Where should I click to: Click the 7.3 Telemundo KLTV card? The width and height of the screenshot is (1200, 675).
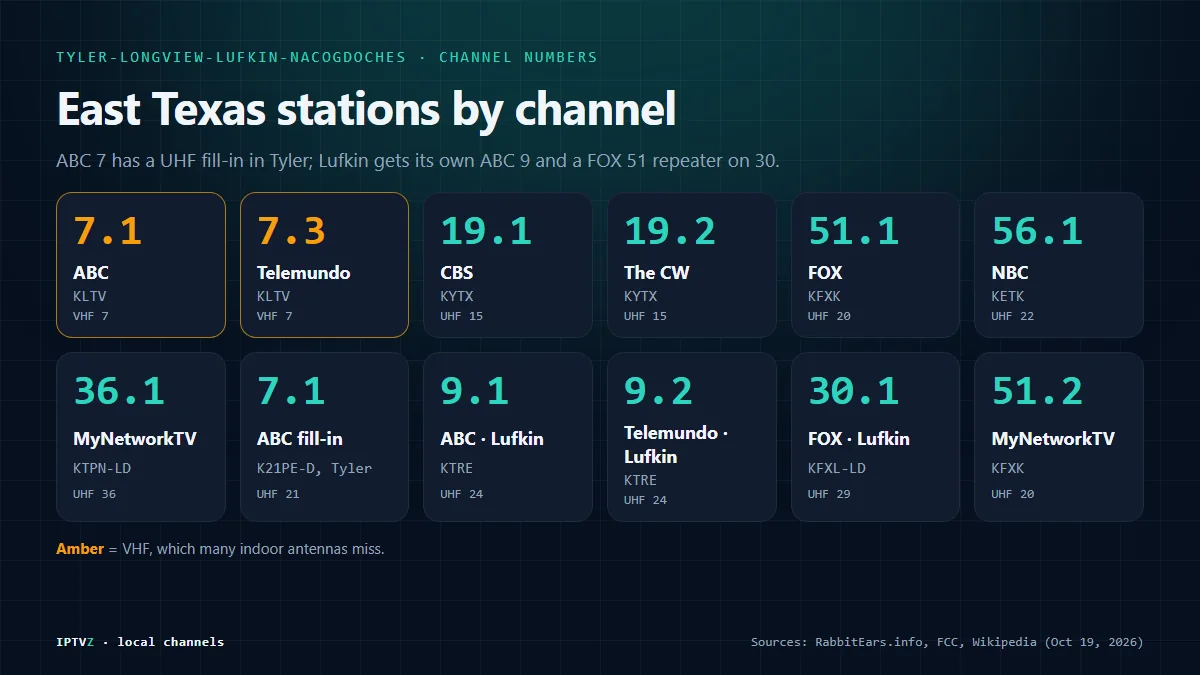pyautogui.click(x=324, y=265)
